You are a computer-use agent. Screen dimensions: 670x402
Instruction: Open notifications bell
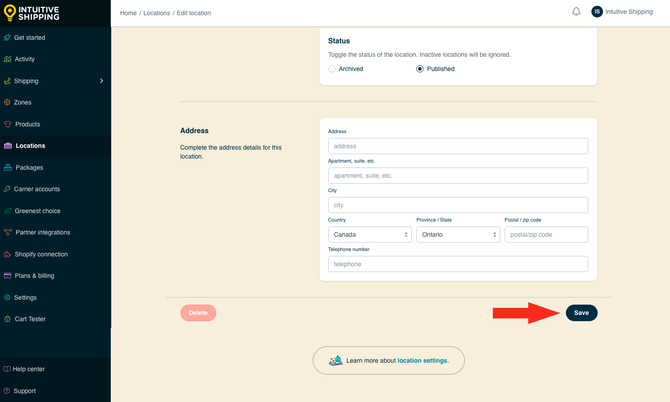click(x=576, y=12)
